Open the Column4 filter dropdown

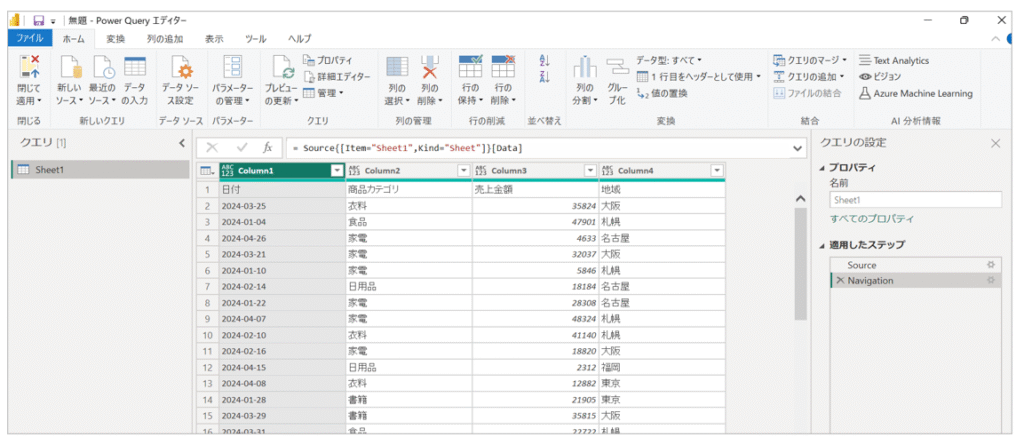pos(717,171)
